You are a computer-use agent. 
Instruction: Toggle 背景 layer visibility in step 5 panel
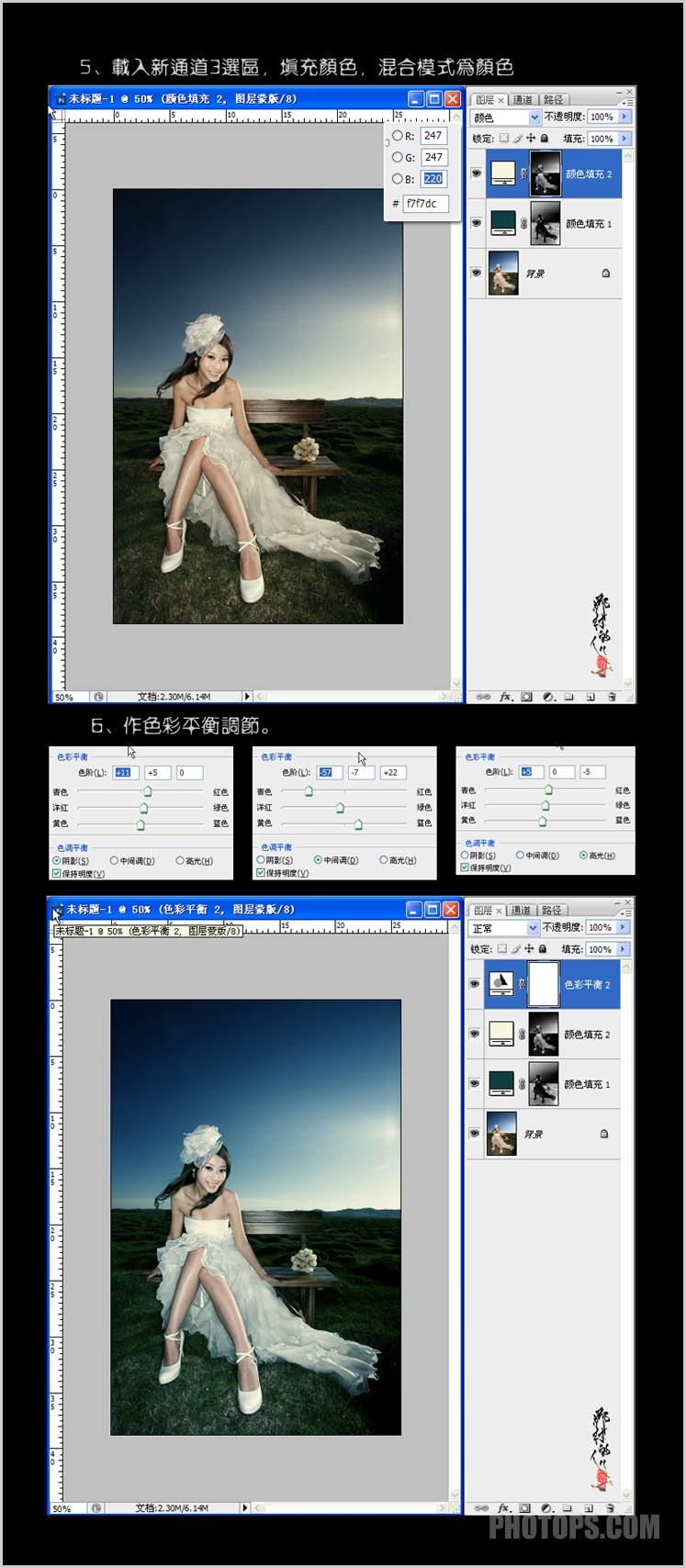476,273
